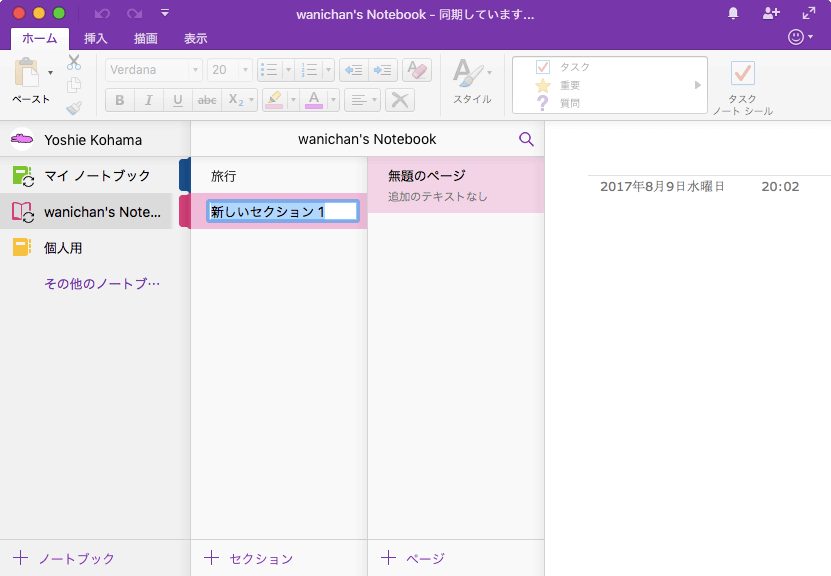Add a new section with + セクション
Image resolution: width=831 pixels, height=576 pixels.
coord(248,558)
